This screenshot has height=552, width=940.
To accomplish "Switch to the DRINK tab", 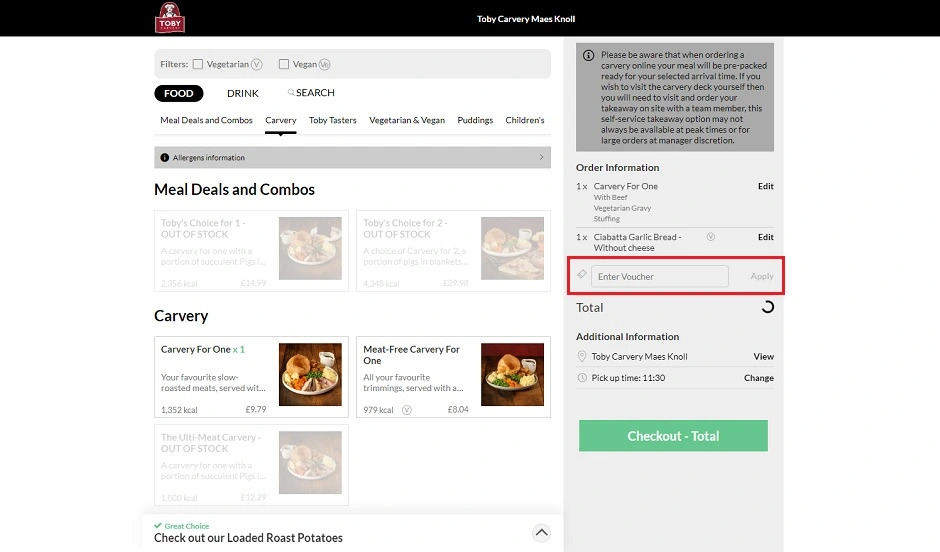I will (x=243, y=93).
